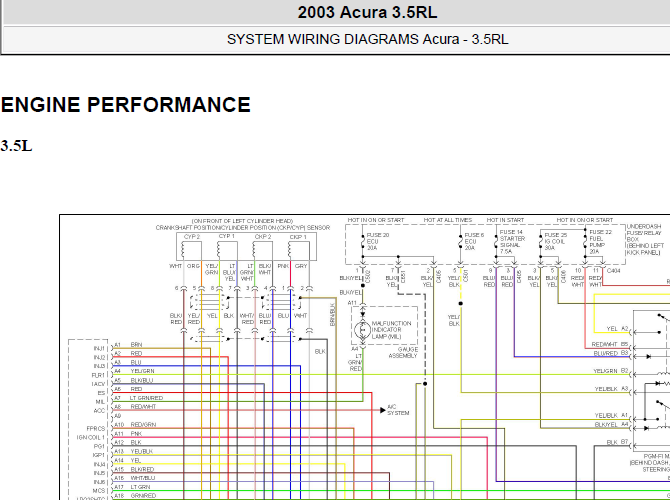670x500 pixels.
Task: Select the 'FUSE 6 ECU 20A' label
Action: point(474,241)
